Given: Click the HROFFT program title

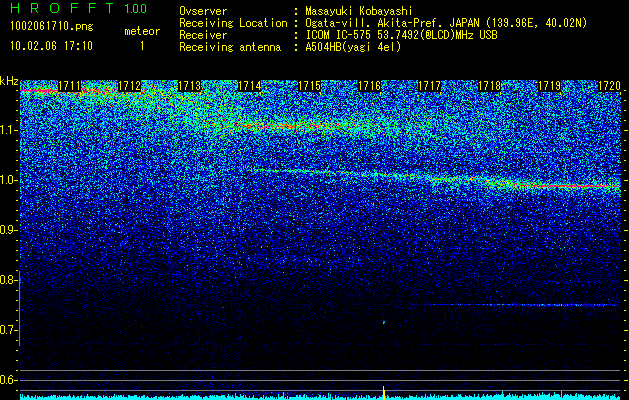Looking at the screenshot, I should [x=63, y=8].
